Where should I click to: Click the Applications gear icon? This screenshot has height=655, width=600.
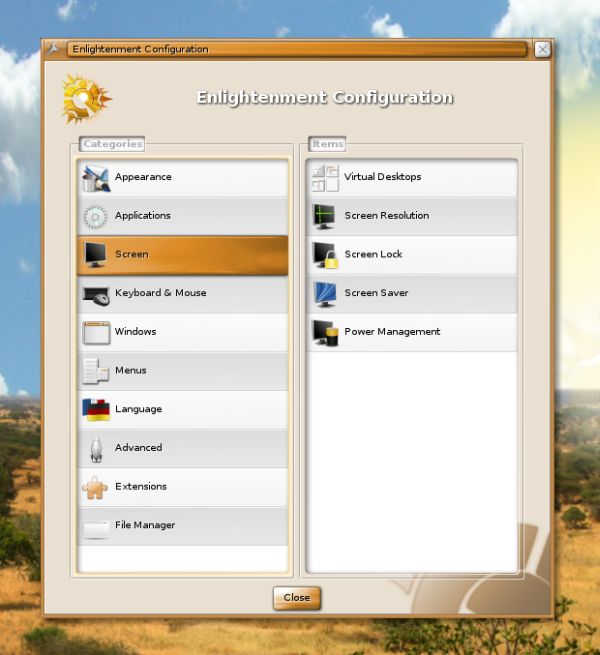tap(95, 217)
